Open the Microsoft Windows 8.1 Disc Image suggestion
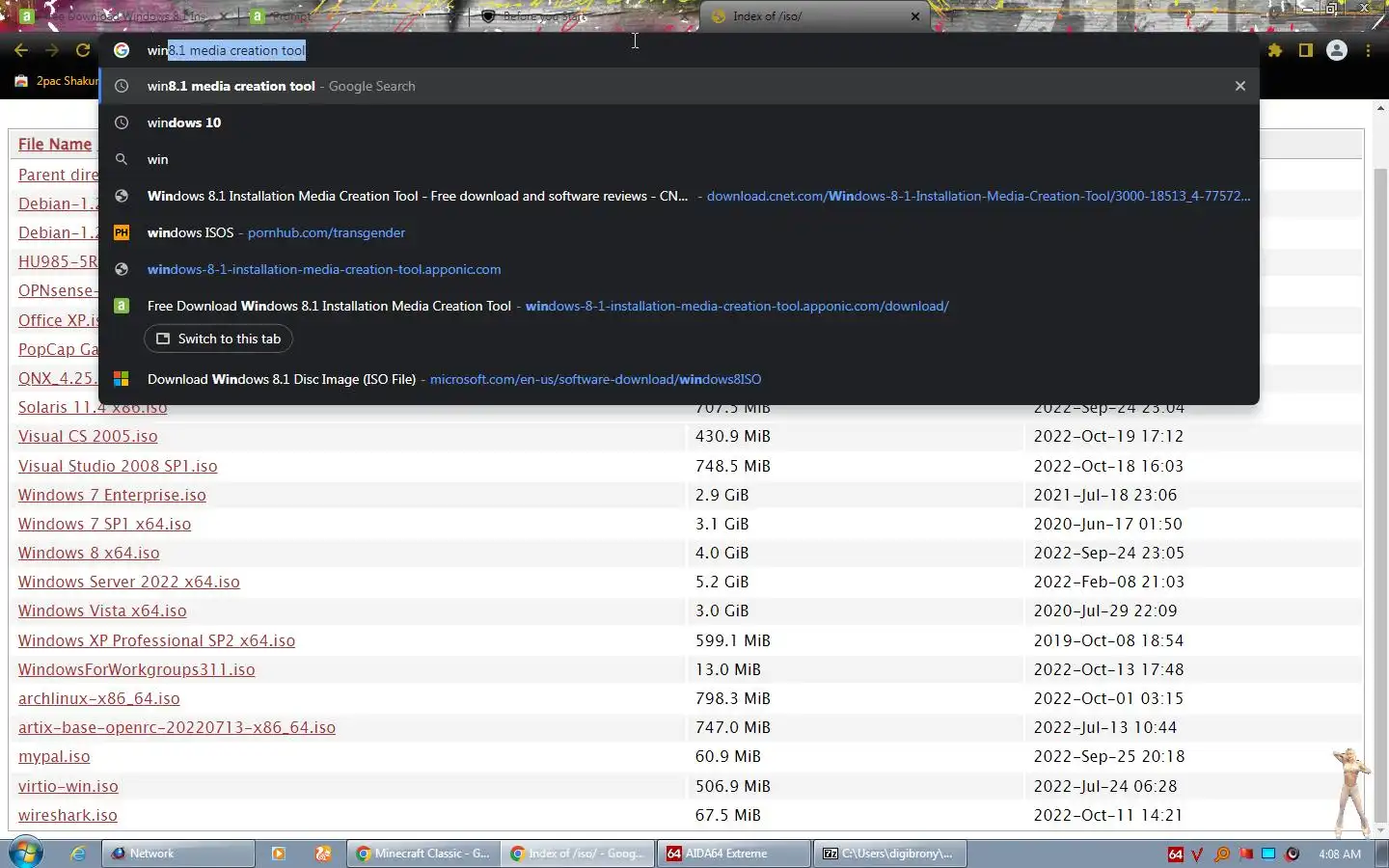The width and height of the screenshot is (1389, 868). point(679,379)
